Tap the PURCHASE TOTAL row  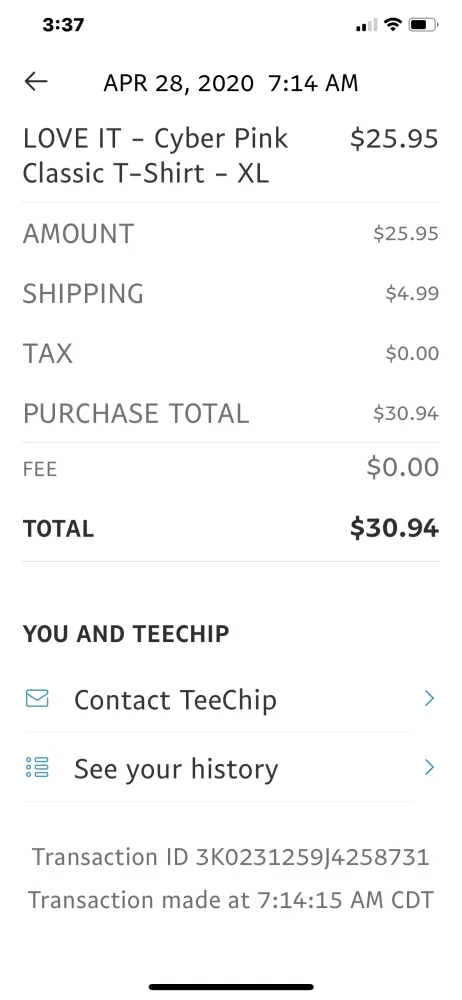(x=231, y=413)
